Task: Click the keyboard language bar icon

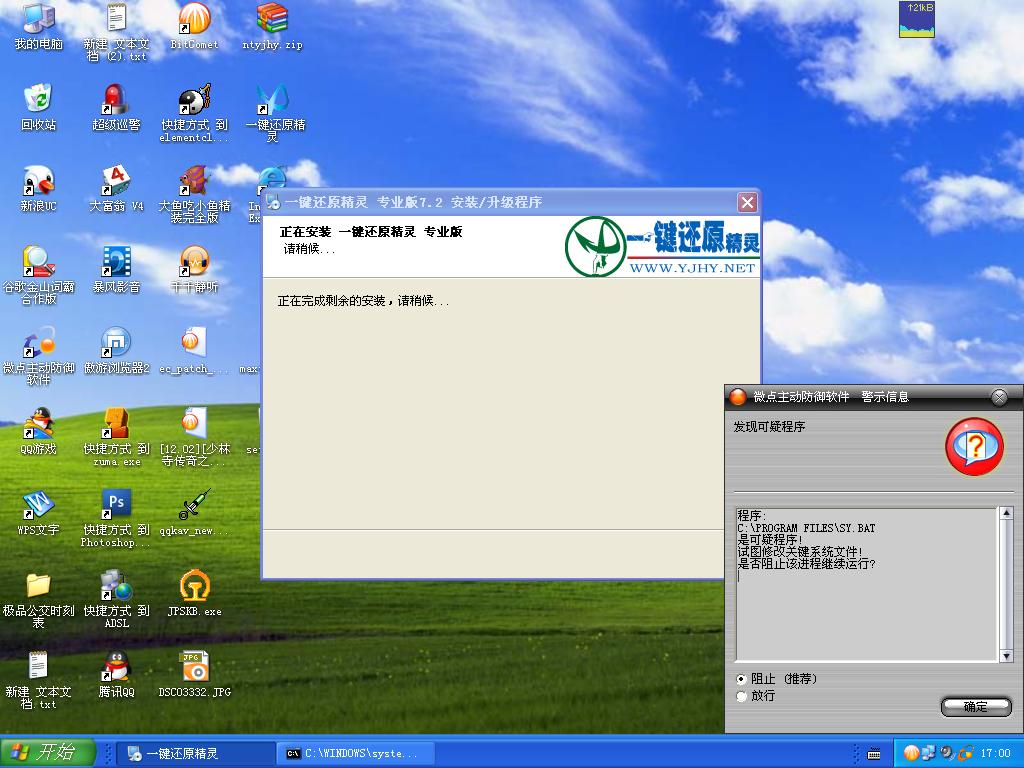Action: (x=874, y=754)
